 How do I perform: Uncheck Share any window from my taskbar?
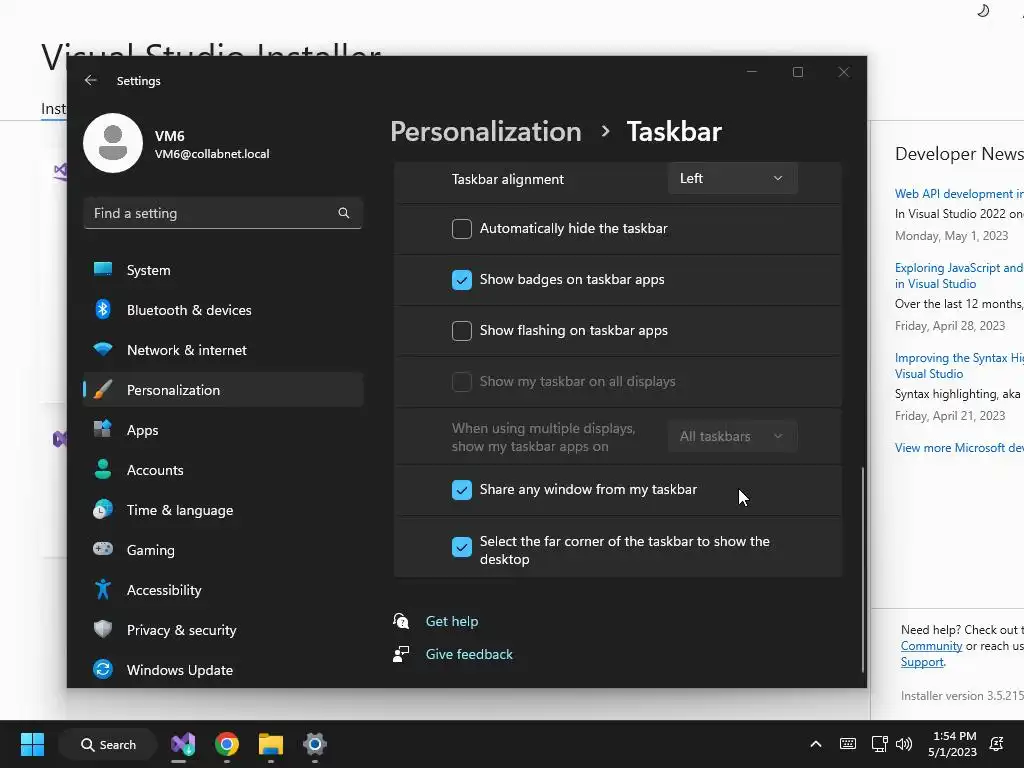[462, 490]
